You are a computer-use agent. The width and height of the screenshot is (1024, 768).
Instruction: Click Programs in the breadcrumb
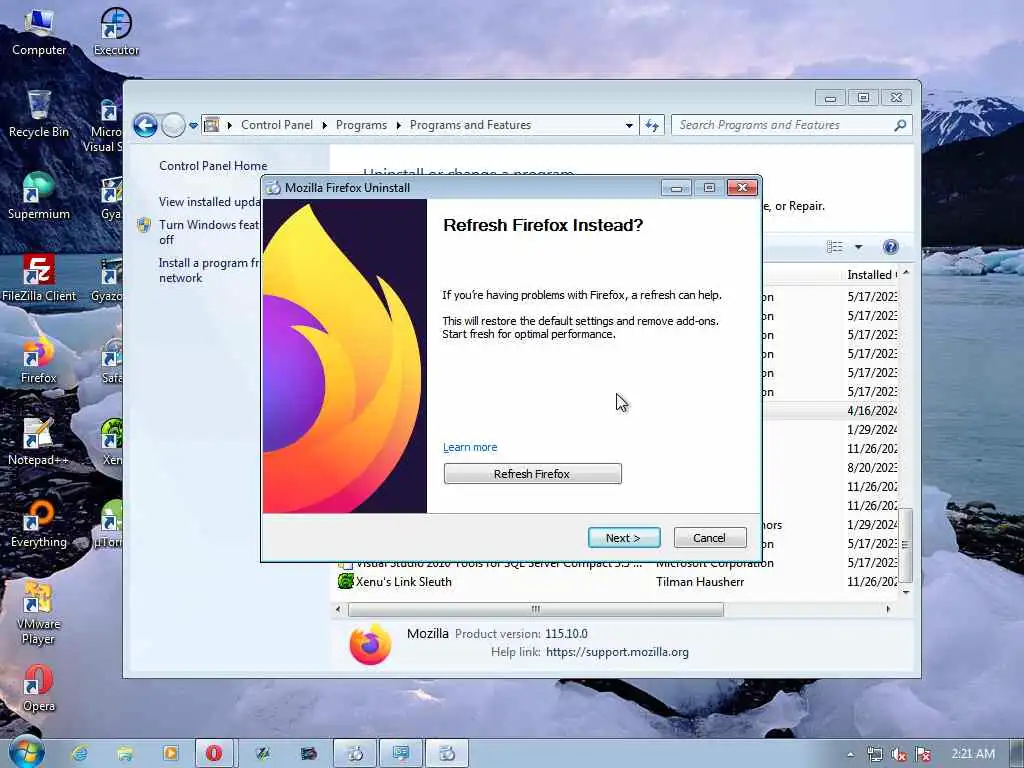pyautogui.click(x=361, y=125)
